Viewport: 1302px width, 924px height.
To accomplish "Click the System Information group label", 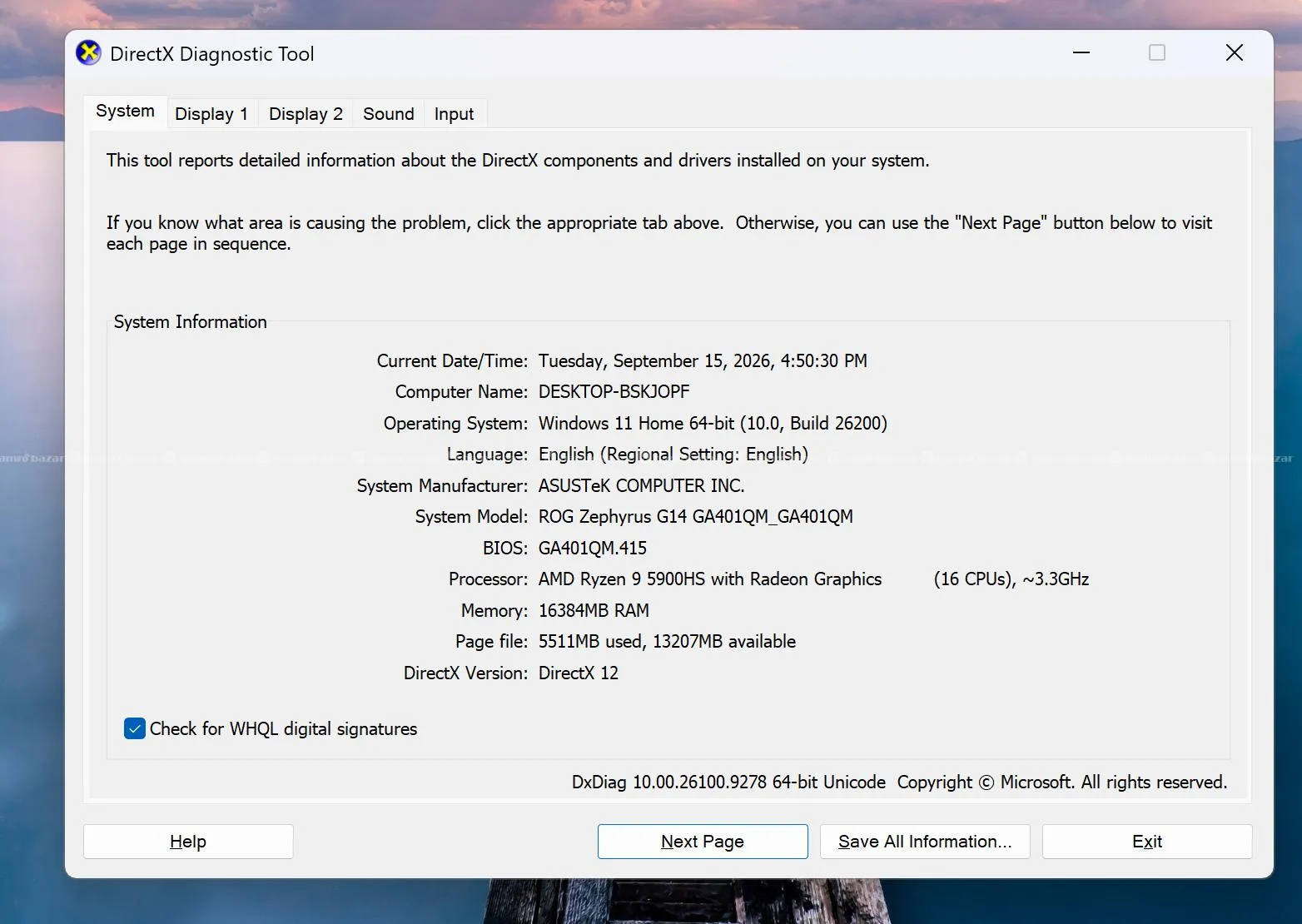I will [x=191, y=322].
